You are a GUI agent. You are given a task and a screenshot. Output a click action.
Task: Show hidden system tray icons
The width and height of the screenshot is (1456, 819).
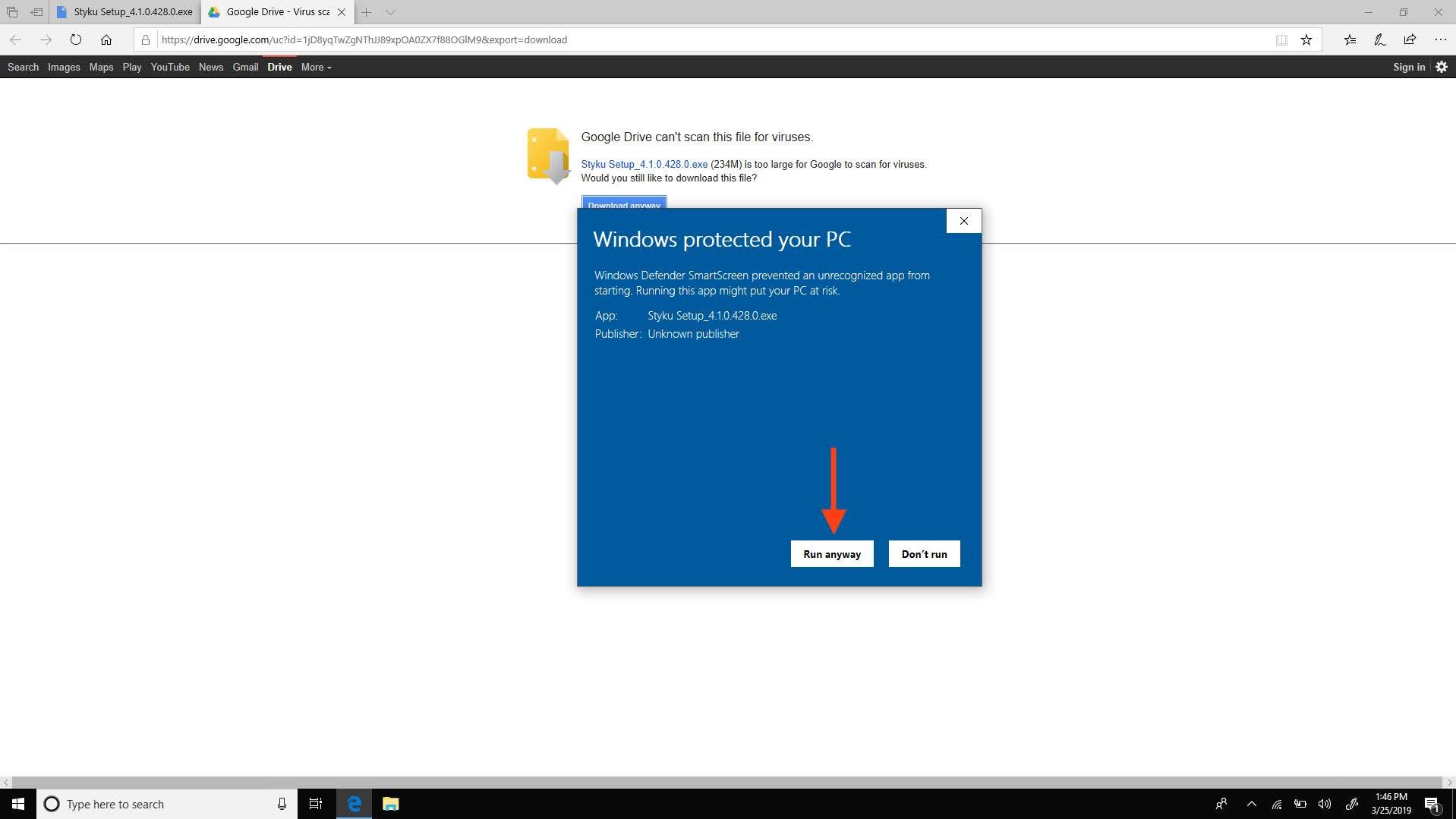click(1252, 804)
